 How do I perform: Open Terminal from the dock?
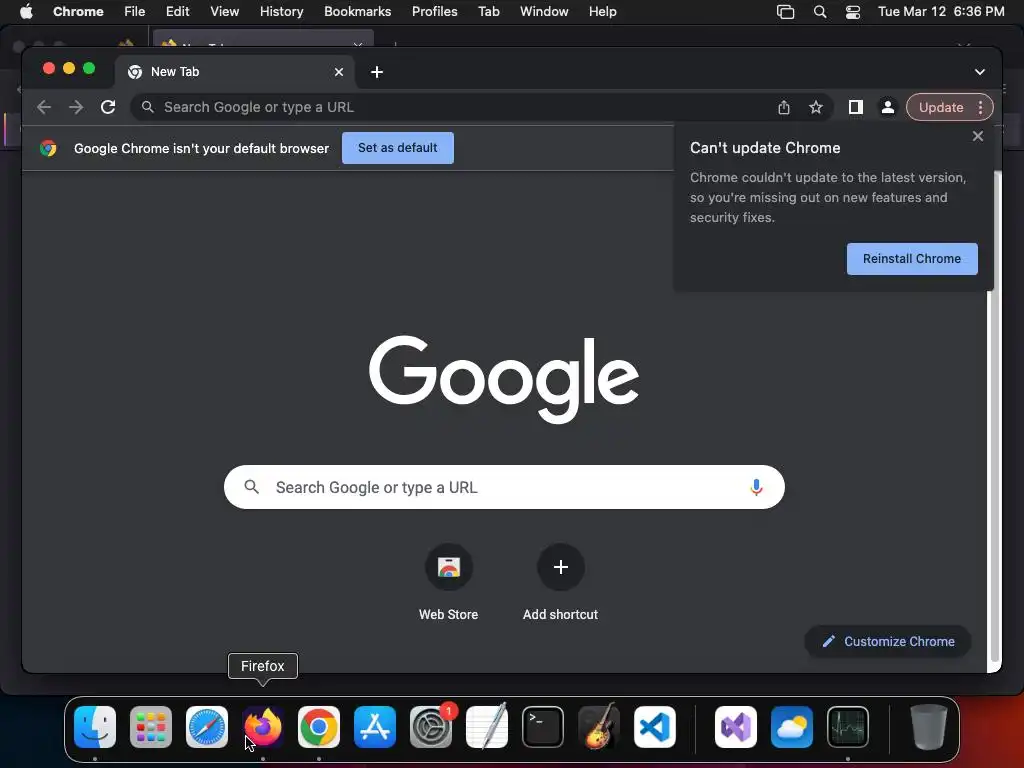click(x=543, y=727)
